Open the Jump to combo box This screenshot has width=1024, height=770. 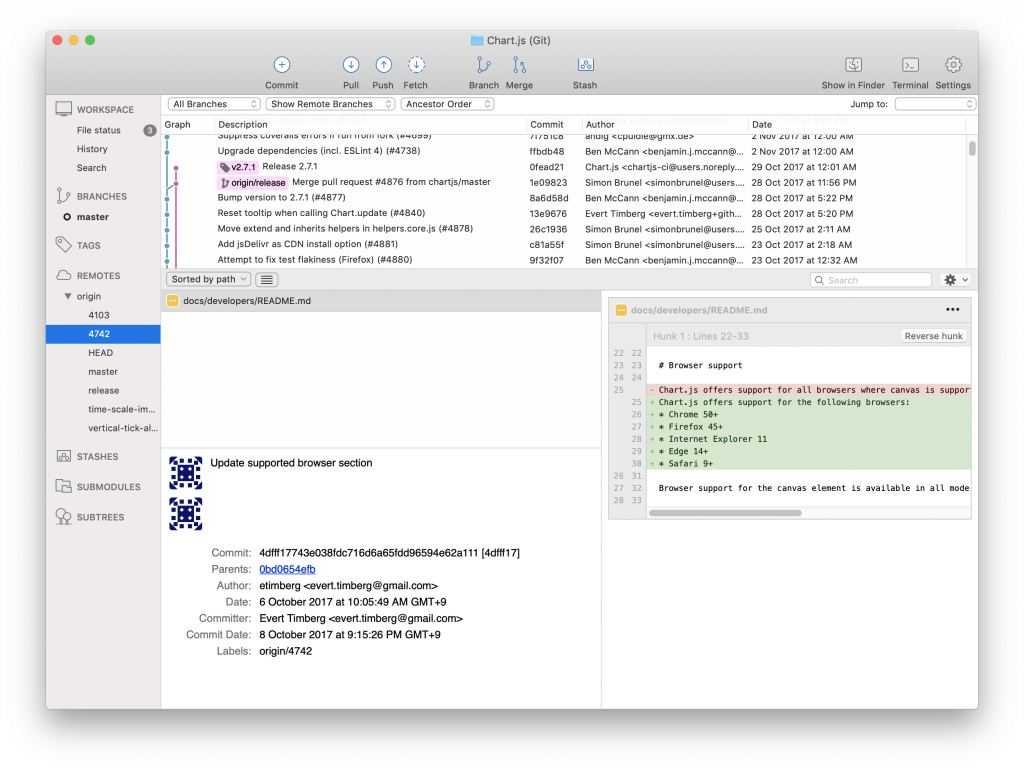point(935,104)
